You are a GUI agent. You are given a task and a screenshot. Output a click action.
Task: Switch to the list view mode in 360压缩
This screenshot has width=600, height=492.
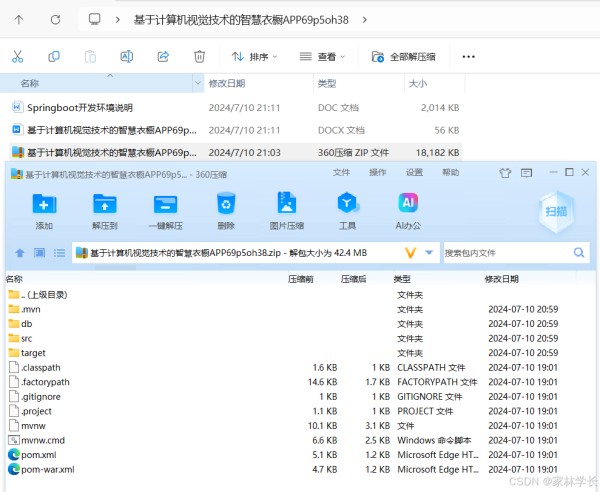point(59,253)
